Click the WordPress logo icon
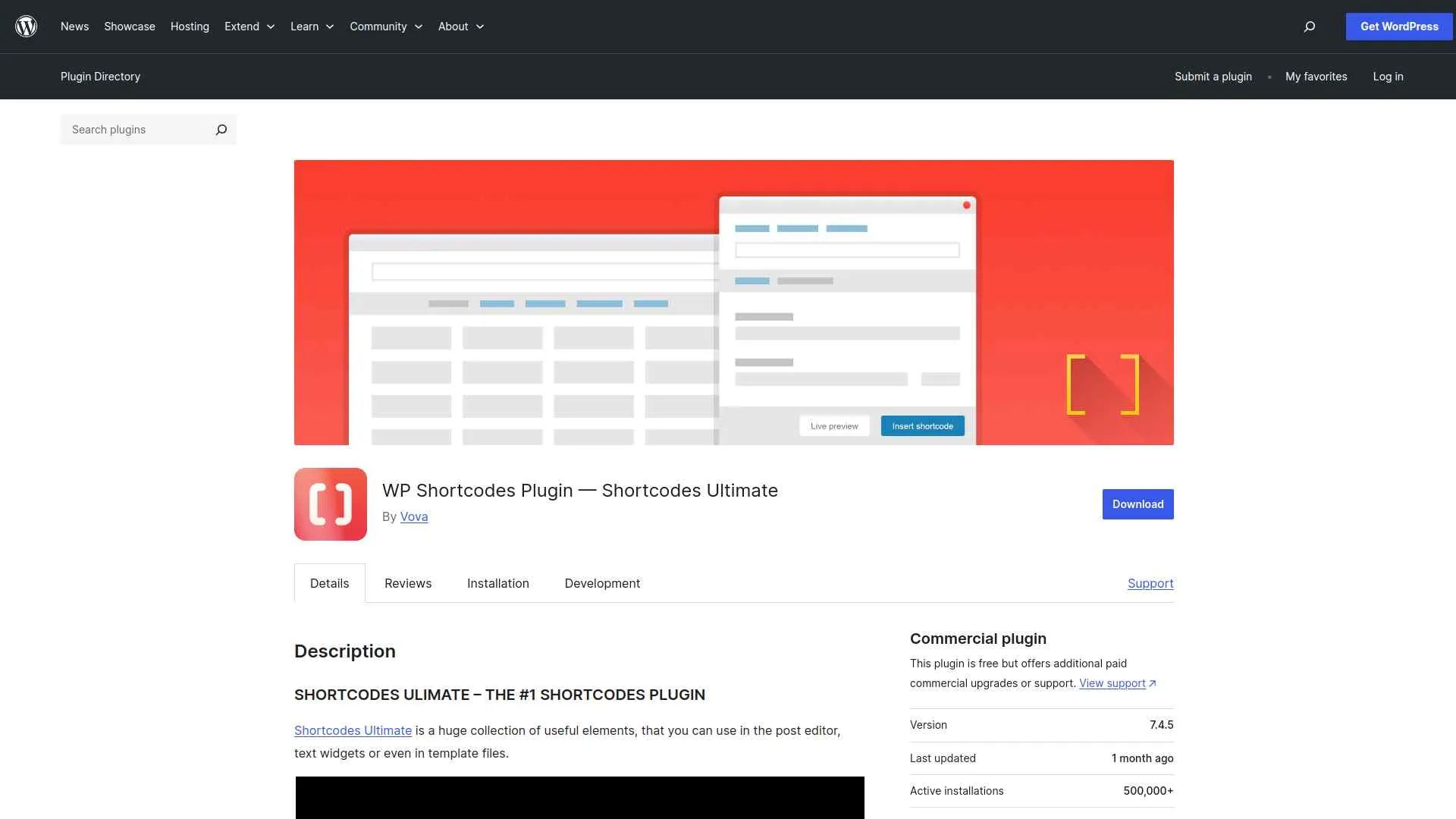 (x=27, y=26)
